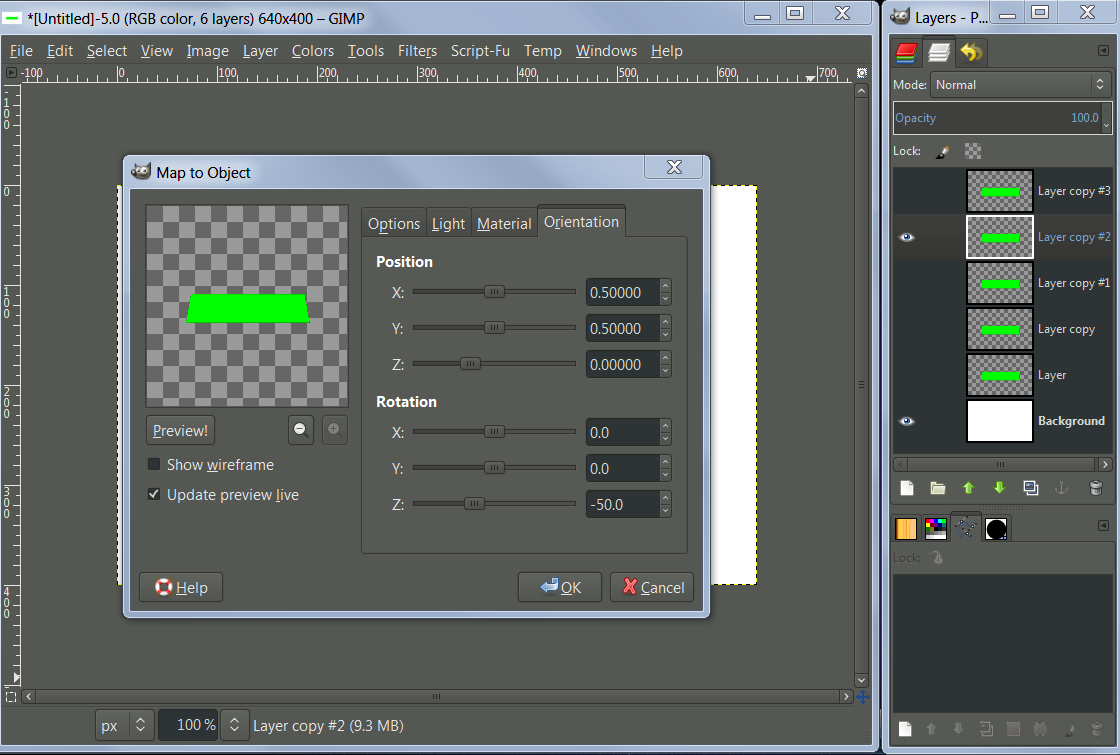1120x755 pixels.
Task: Click the Rotation Z value field -50.0
Action: point(623,504)
